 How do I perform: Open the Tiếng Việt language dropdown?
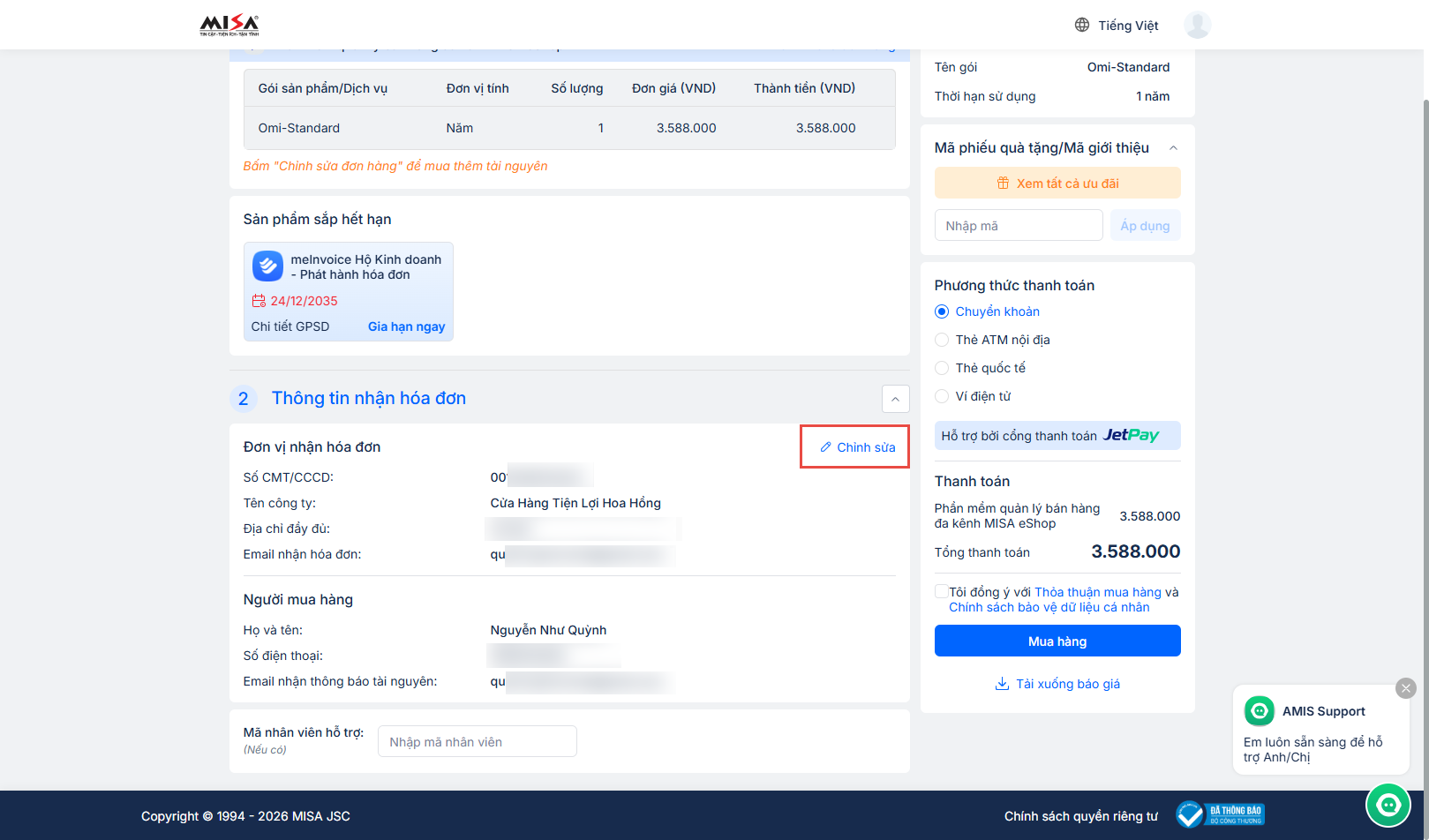(x=1127, y=26)
